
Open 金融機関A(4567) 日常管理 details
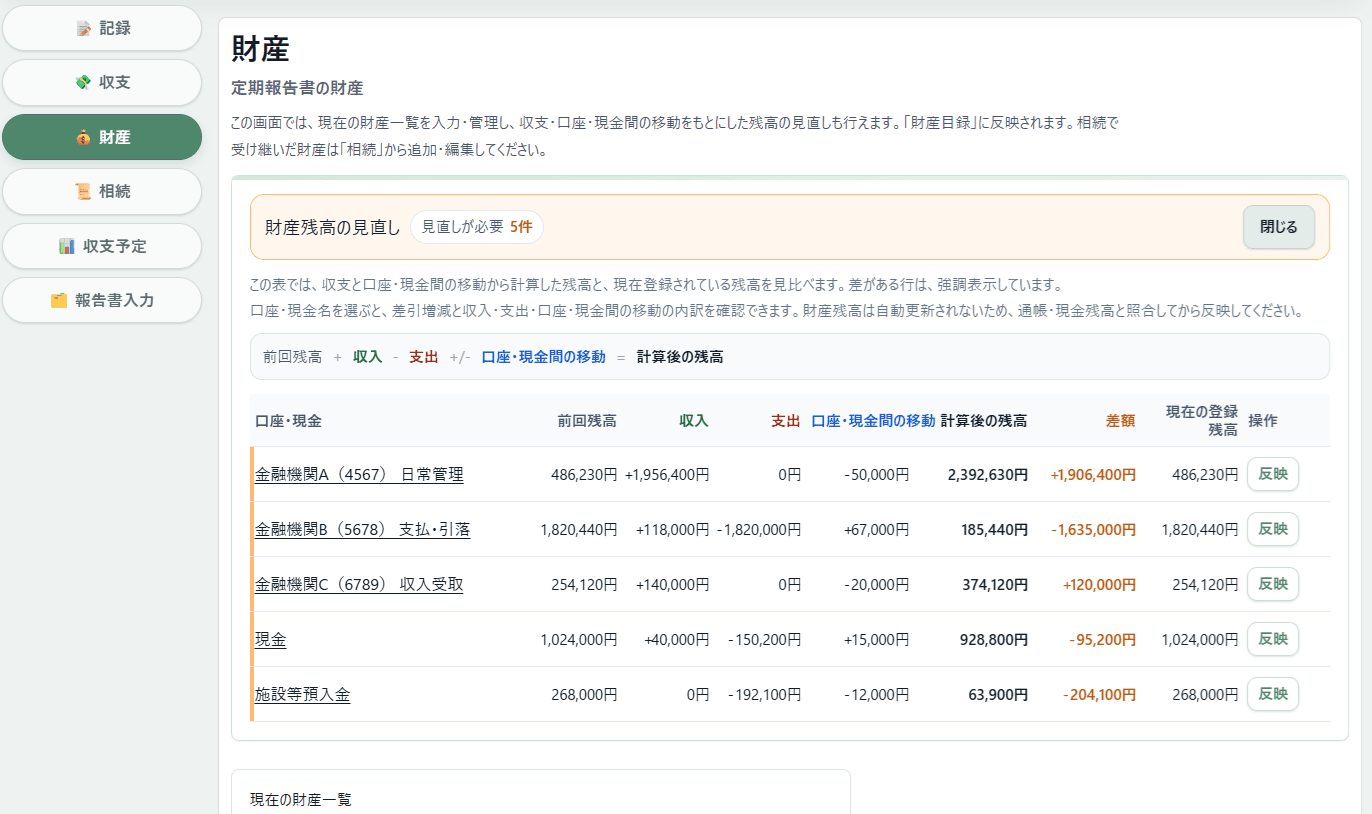click(x=359, y=475)
